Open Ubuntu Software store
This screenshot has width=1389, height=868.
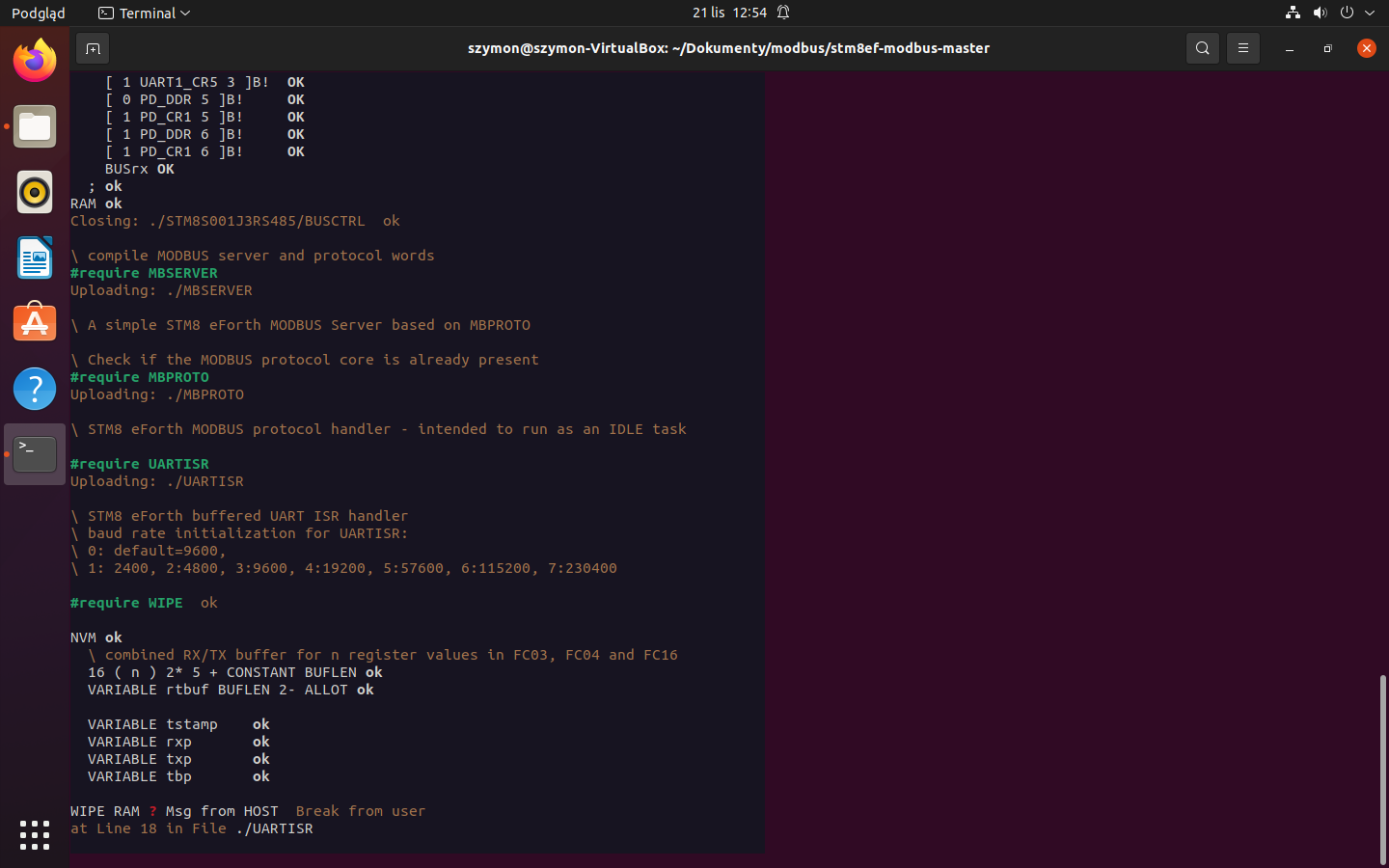coord(35,323)
